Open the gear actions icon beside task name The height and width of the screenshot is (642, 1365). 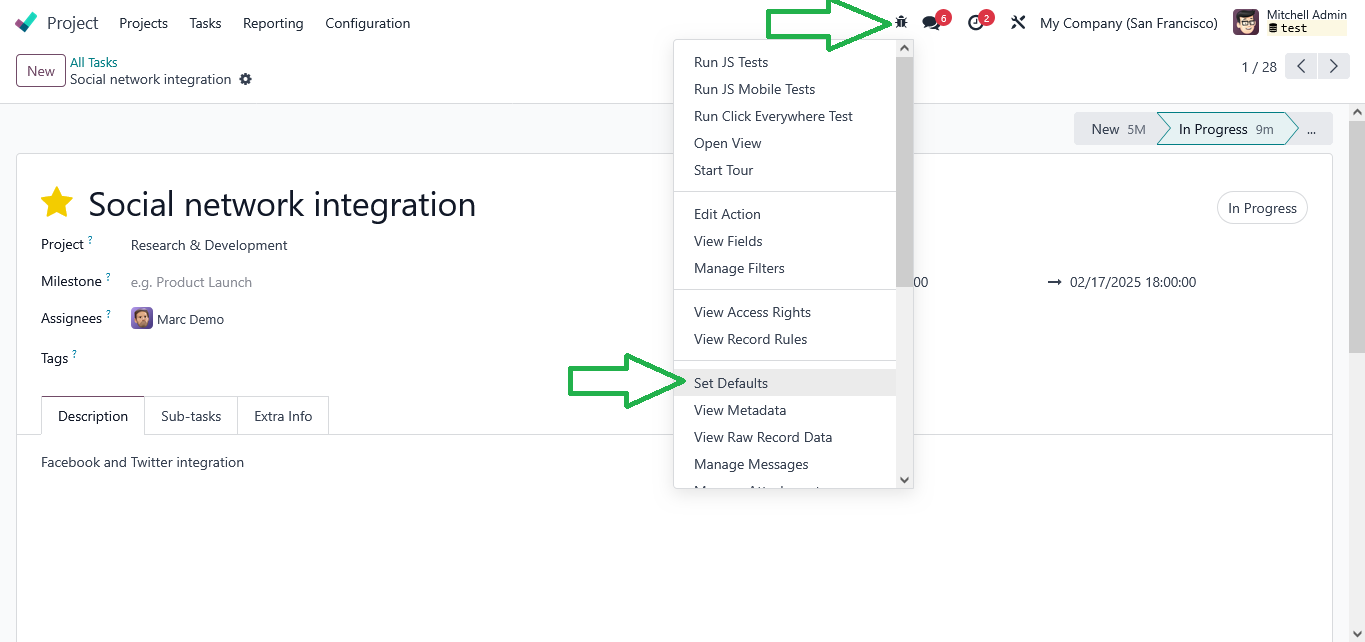coord(246,79)
